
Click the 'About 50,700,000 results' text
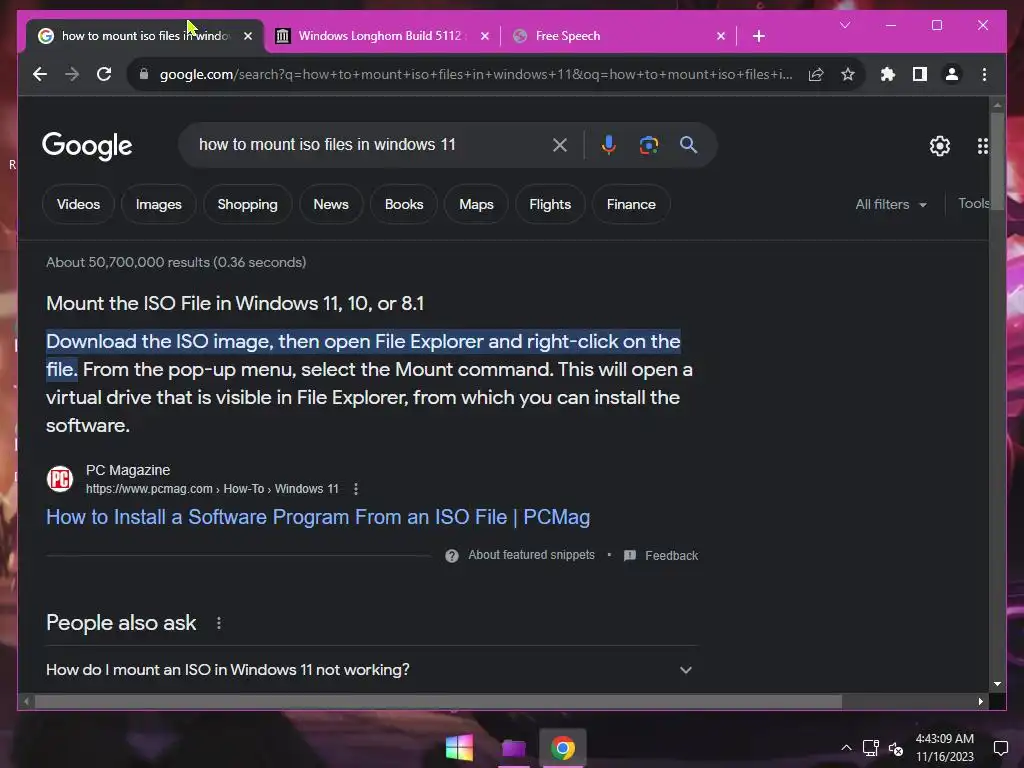point(176,263)
